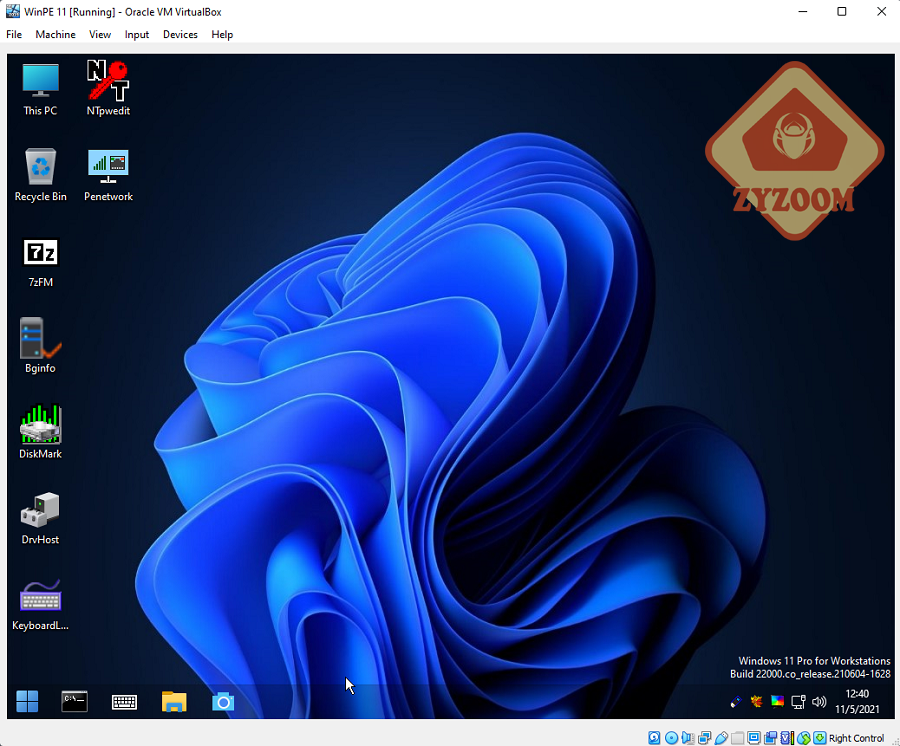Select the Bginfo desktop icon

pyautogui.click(x=40, y=346)
